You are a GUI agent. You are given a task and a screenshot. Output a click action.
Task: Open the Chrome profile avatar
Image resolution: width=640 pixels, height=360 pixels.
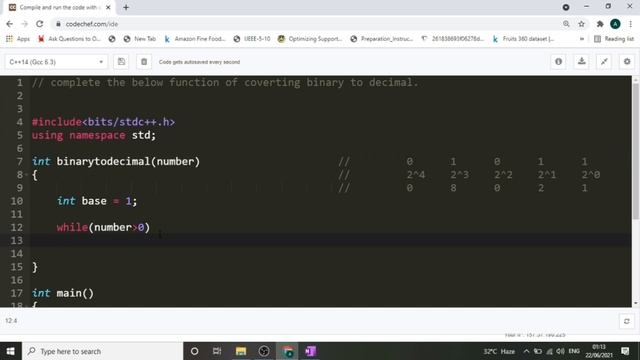615,24
